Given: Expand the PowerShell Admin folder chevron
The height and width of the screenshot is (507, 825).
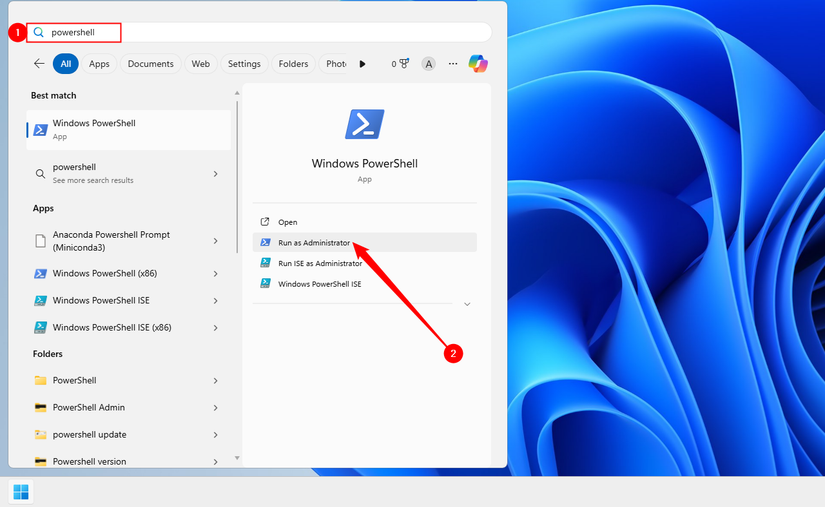Looking at the screenshot, I should (216, 407).
